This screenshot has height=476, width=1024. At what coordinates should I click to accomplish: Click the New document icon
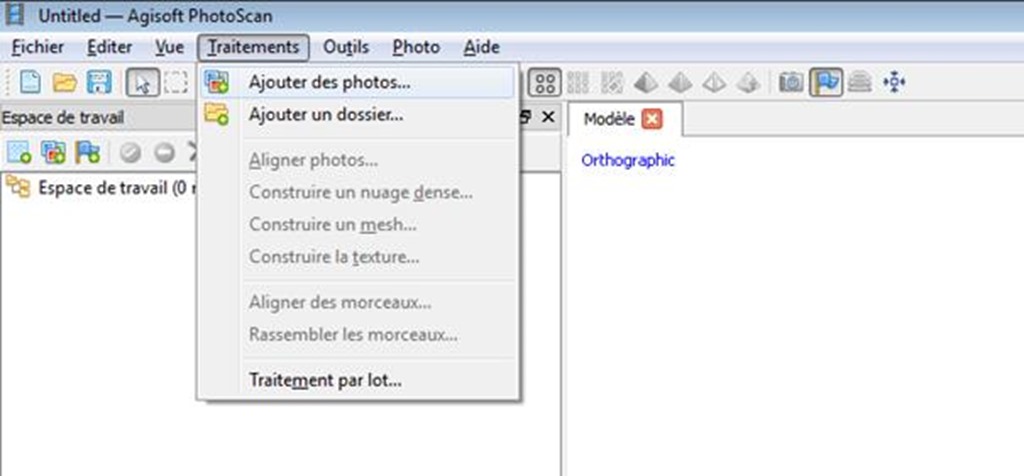pos(30,82)
